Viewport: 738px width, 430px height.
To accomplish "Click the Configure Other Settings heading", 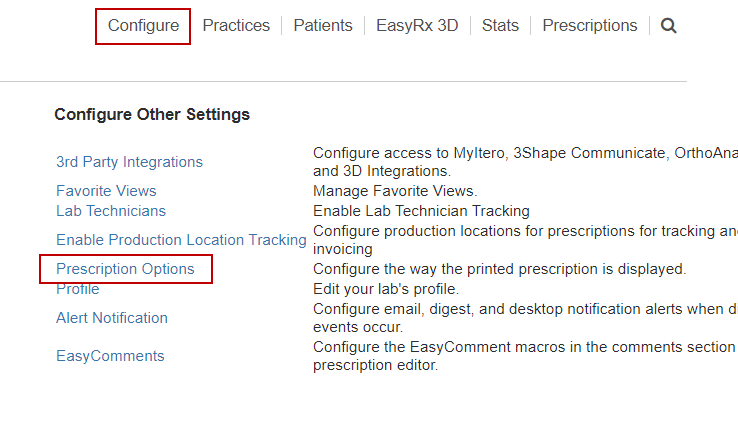I will (x=152, y=115).
